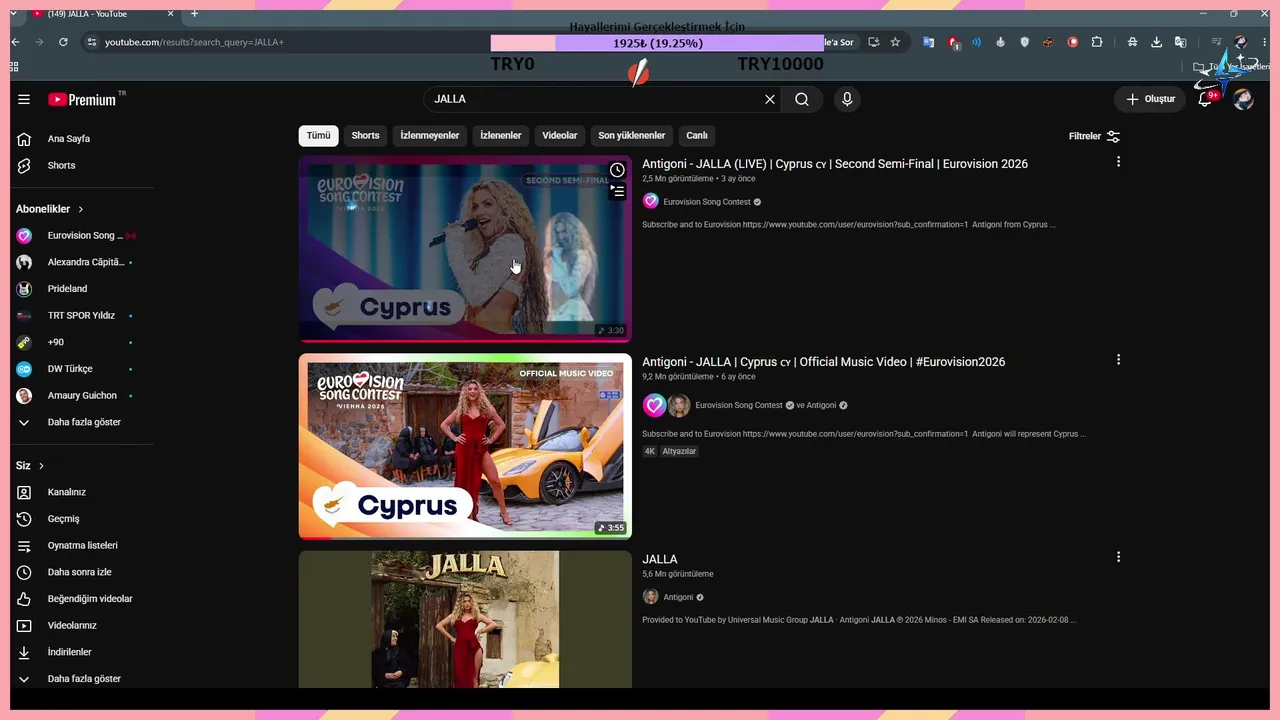Bookmark this page with the star
Screen dimensions: 1280x720
pyautogui.click(x=895, y=42)
